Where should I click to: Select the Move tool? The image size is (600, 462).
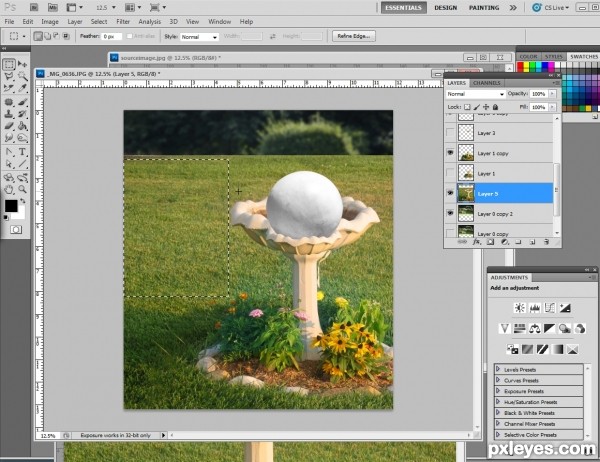tap(22, 64)
